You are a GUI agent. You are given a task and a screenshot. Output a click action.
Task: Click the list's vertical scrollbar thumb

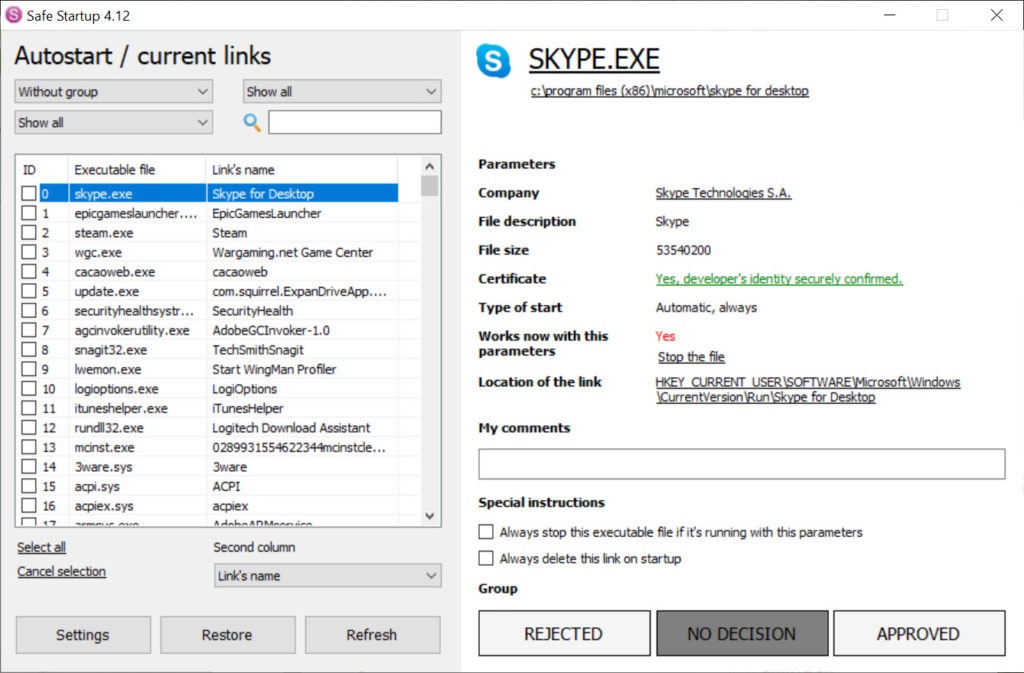(429, 186)
